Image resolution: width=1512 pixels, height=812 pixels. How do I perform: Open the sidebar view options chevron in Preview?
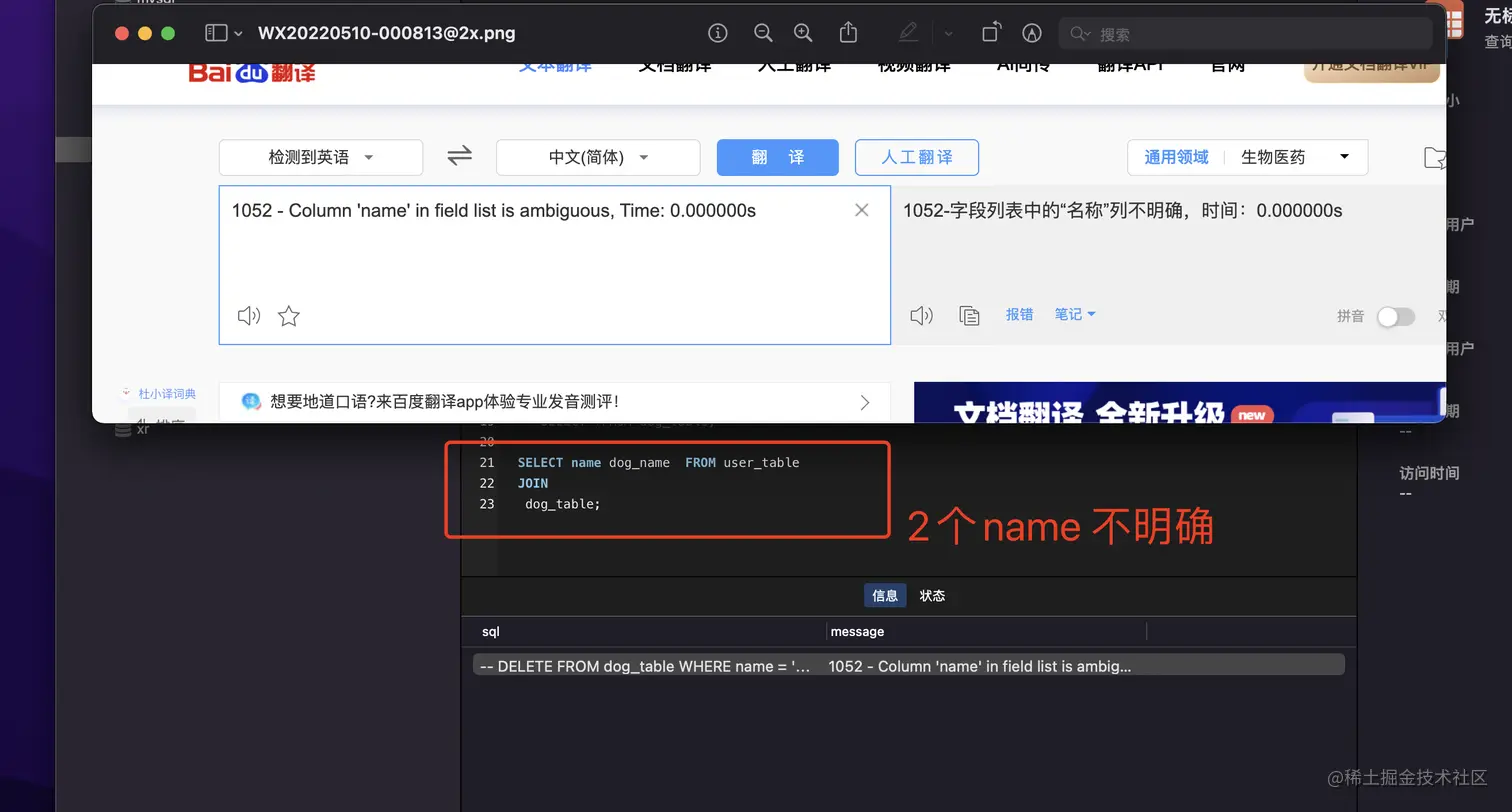[238, 33]
